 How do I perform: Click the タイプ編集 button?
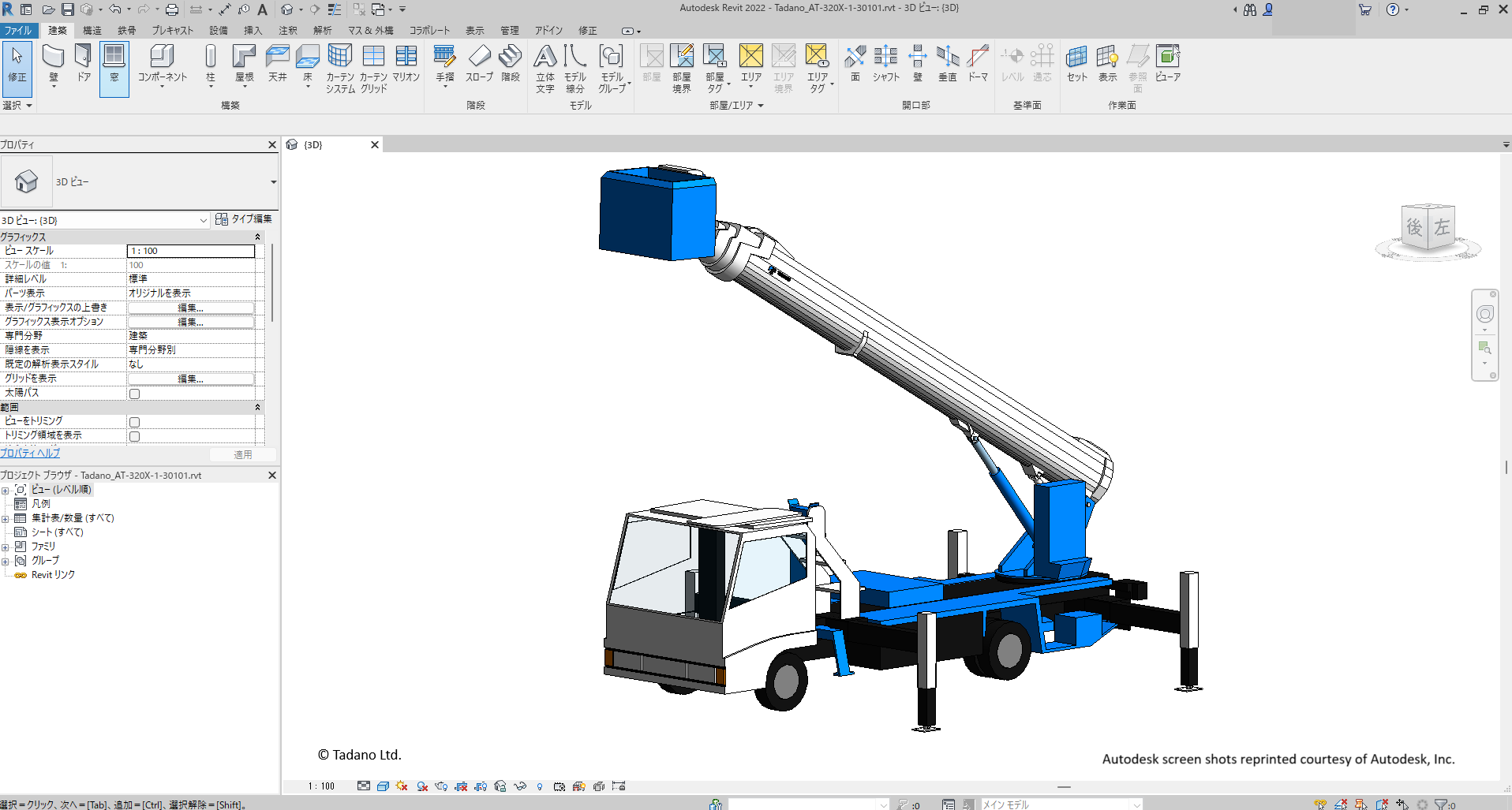pos(244,219)
